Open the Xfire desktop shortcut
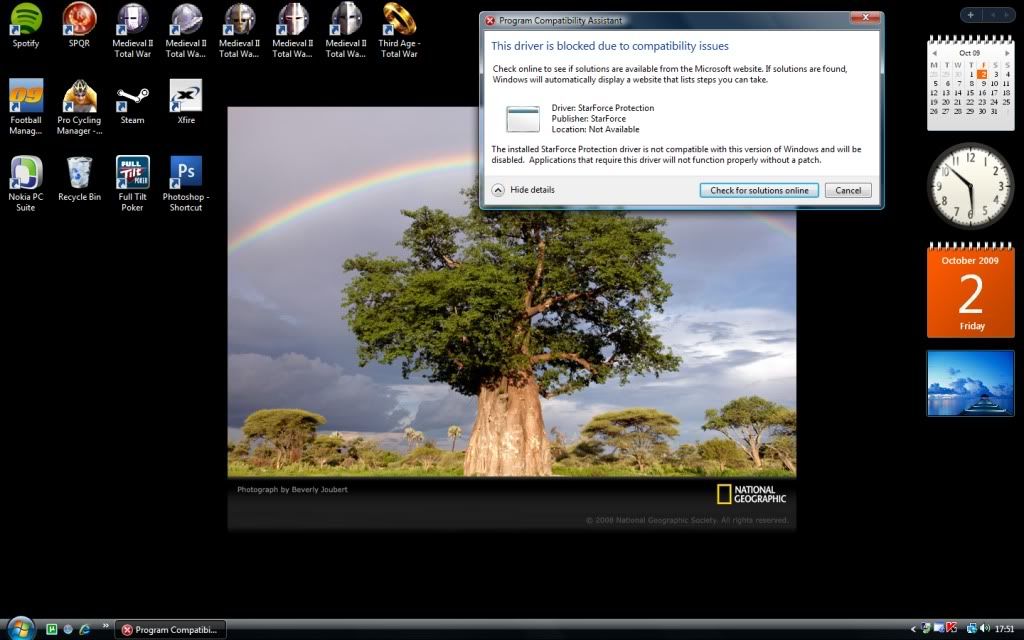 [186, 102]
